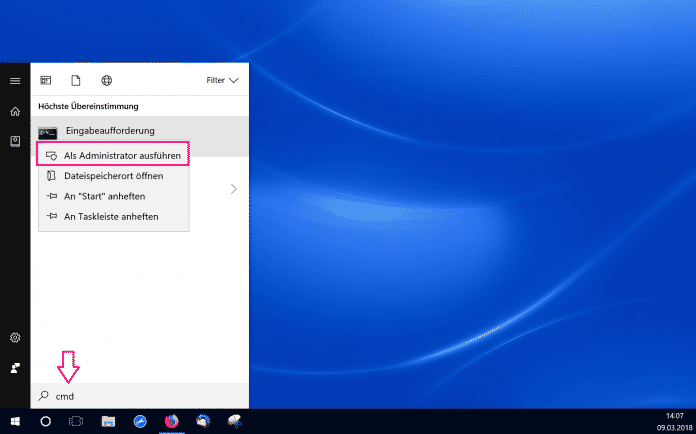This screenshot has height=434, width=696.
Task: Open Task View on the taskbar
Action: [76, 421]
